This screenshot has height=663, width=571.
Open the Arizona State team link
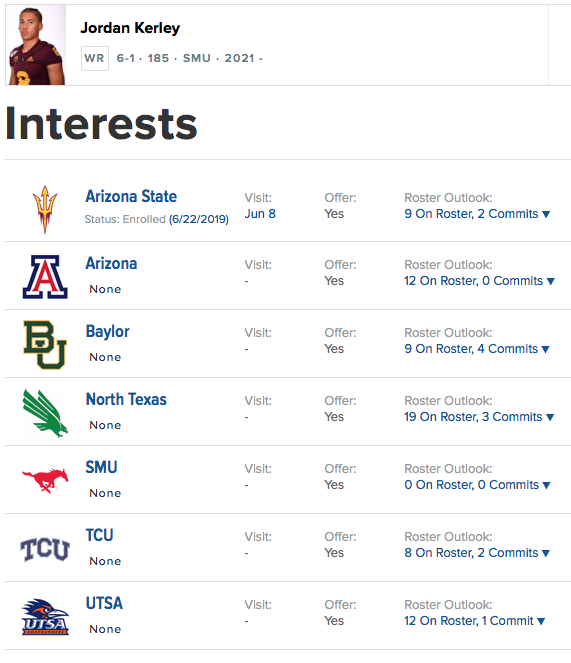[131, 196]
